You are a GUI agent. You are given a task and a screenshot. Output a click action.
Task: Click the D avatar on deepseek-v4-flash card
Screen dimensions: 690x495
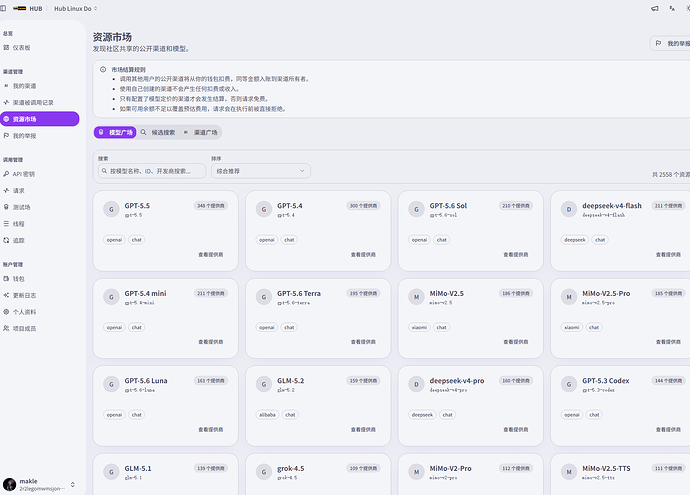pos(569,209)
